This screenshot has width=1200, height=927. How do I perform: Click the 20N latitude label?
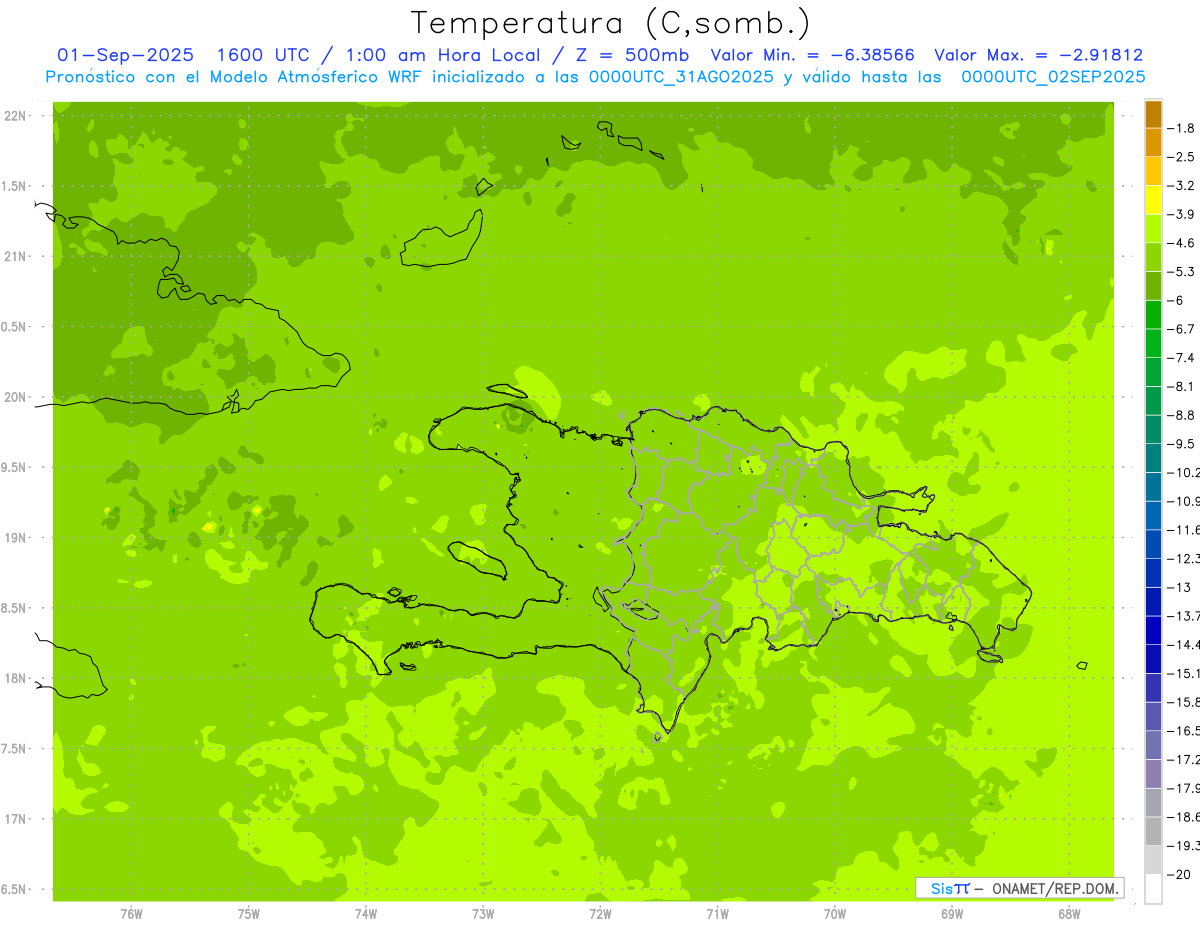coord(15,397)
